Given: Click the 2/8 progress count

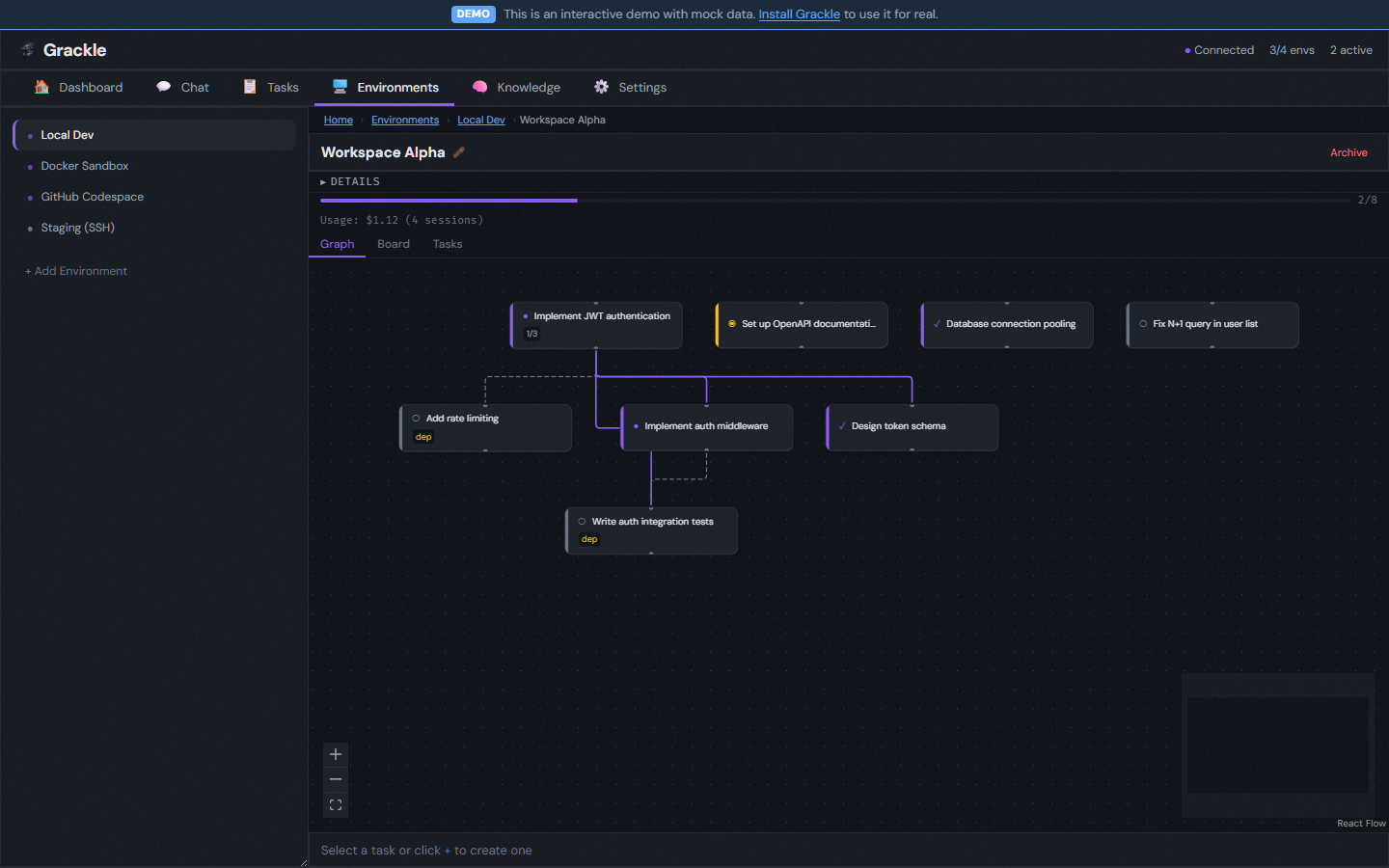Looking at the screenshot, I should (x=1368, y=200).
